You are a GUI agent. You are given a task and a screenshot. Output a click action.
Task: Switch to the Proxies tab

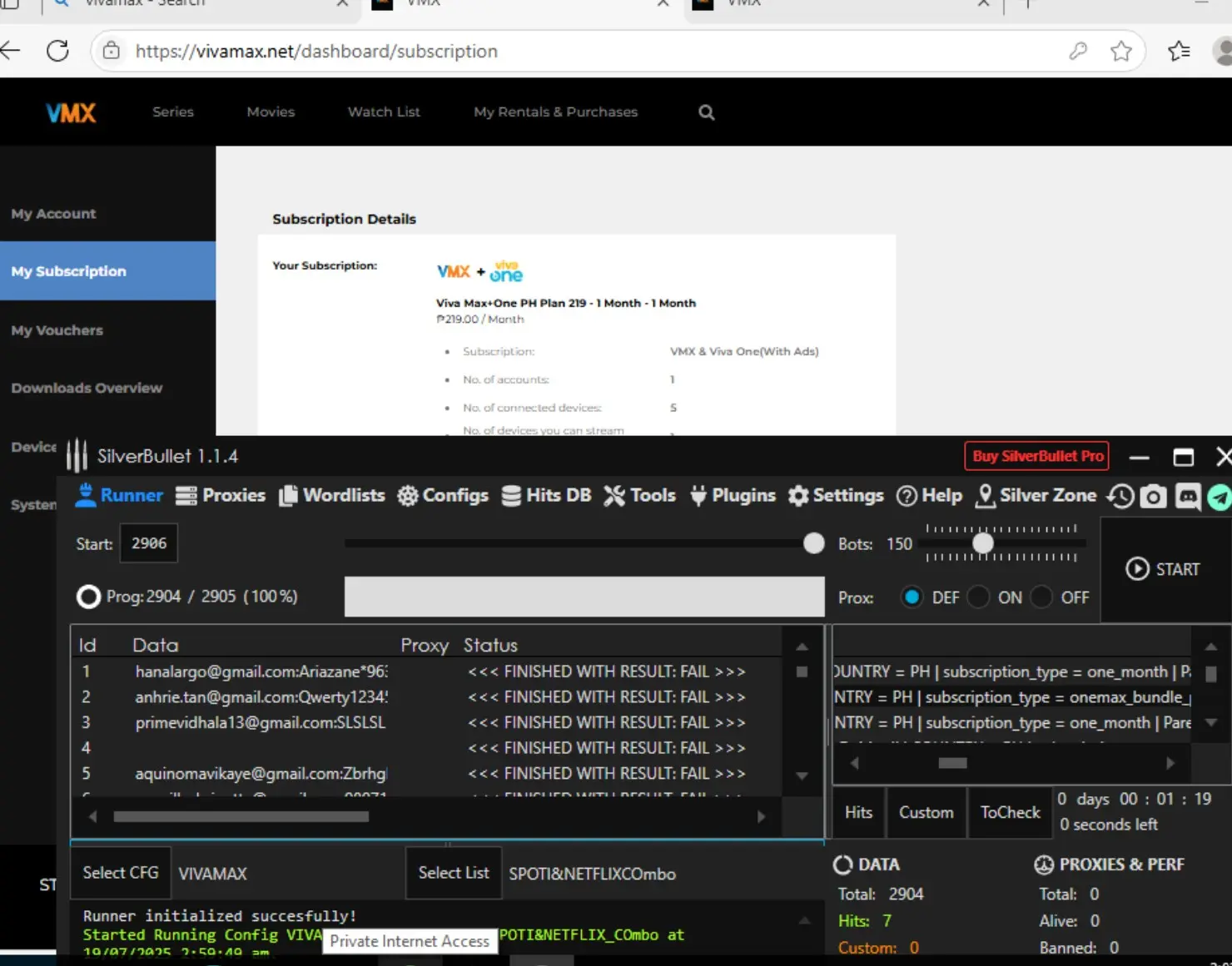[x=221, y=495]
